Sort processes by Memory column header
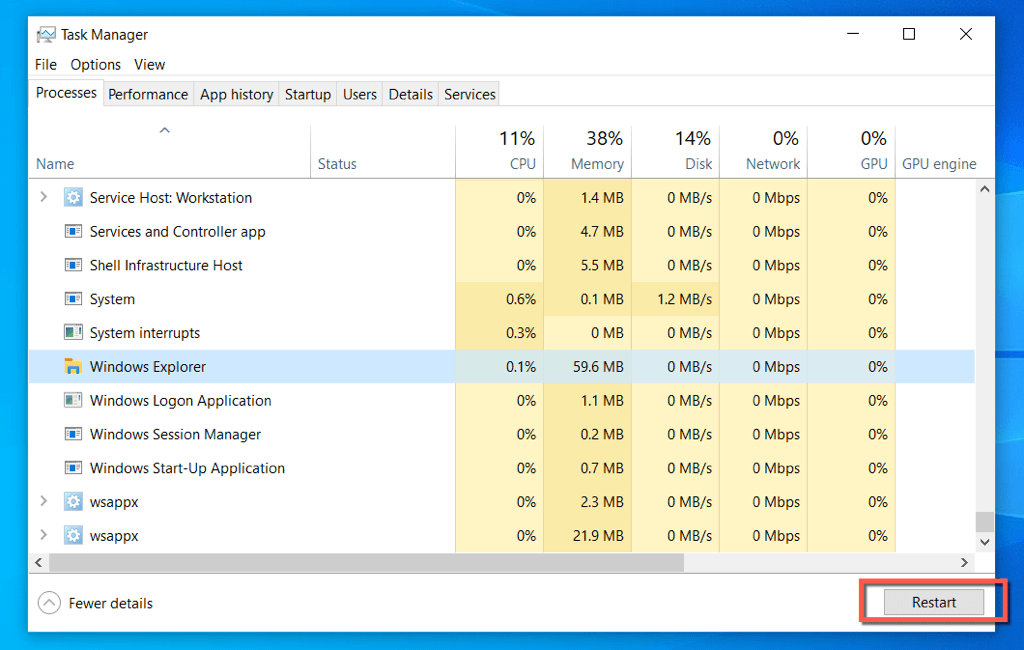 click(x=596, y=164)
